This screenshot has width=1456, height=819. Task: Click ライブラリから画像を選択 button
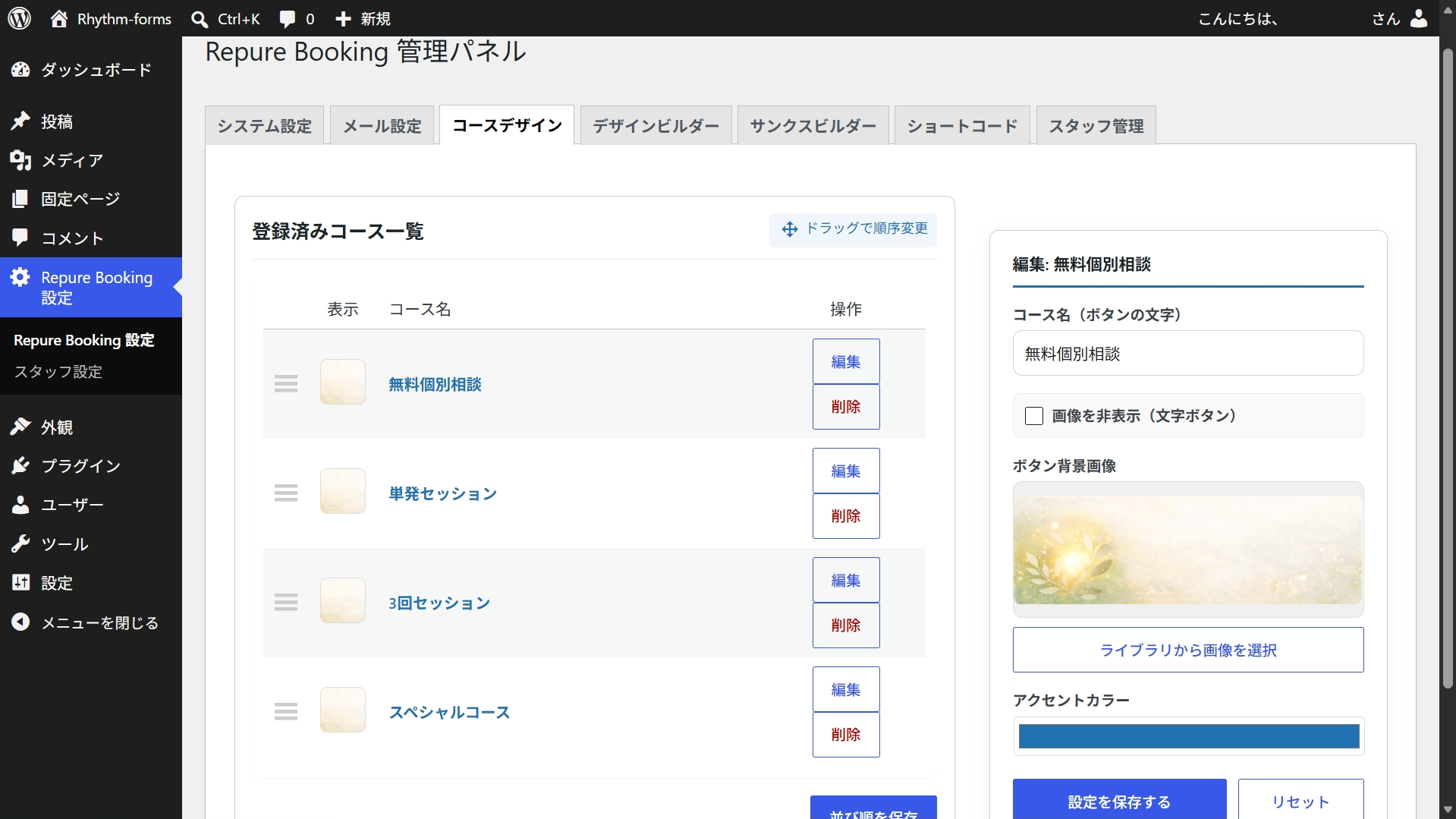(x=1188, y=650)
